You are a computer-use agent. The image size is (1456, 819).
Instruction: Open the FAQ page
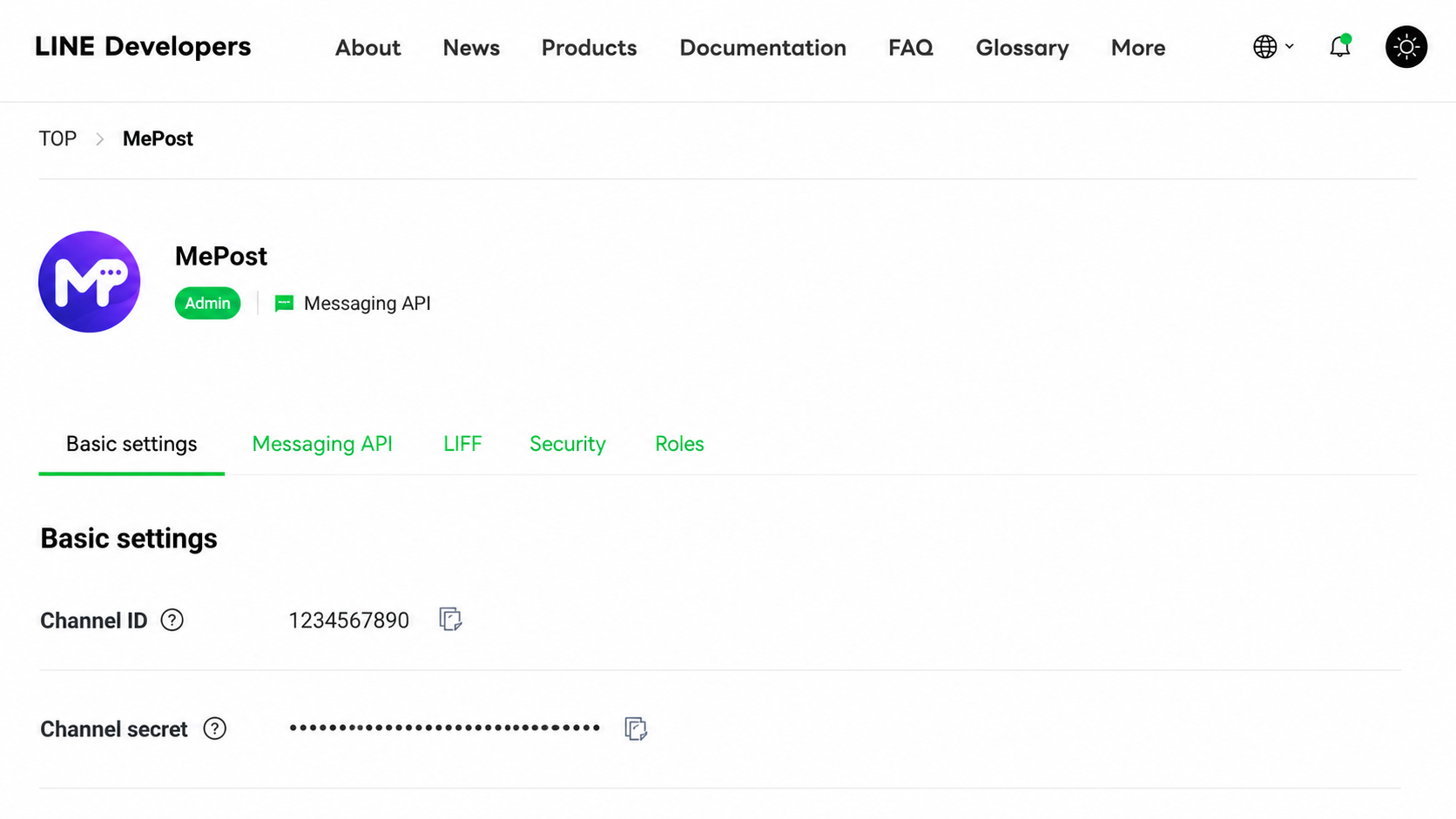coord(911,48)
